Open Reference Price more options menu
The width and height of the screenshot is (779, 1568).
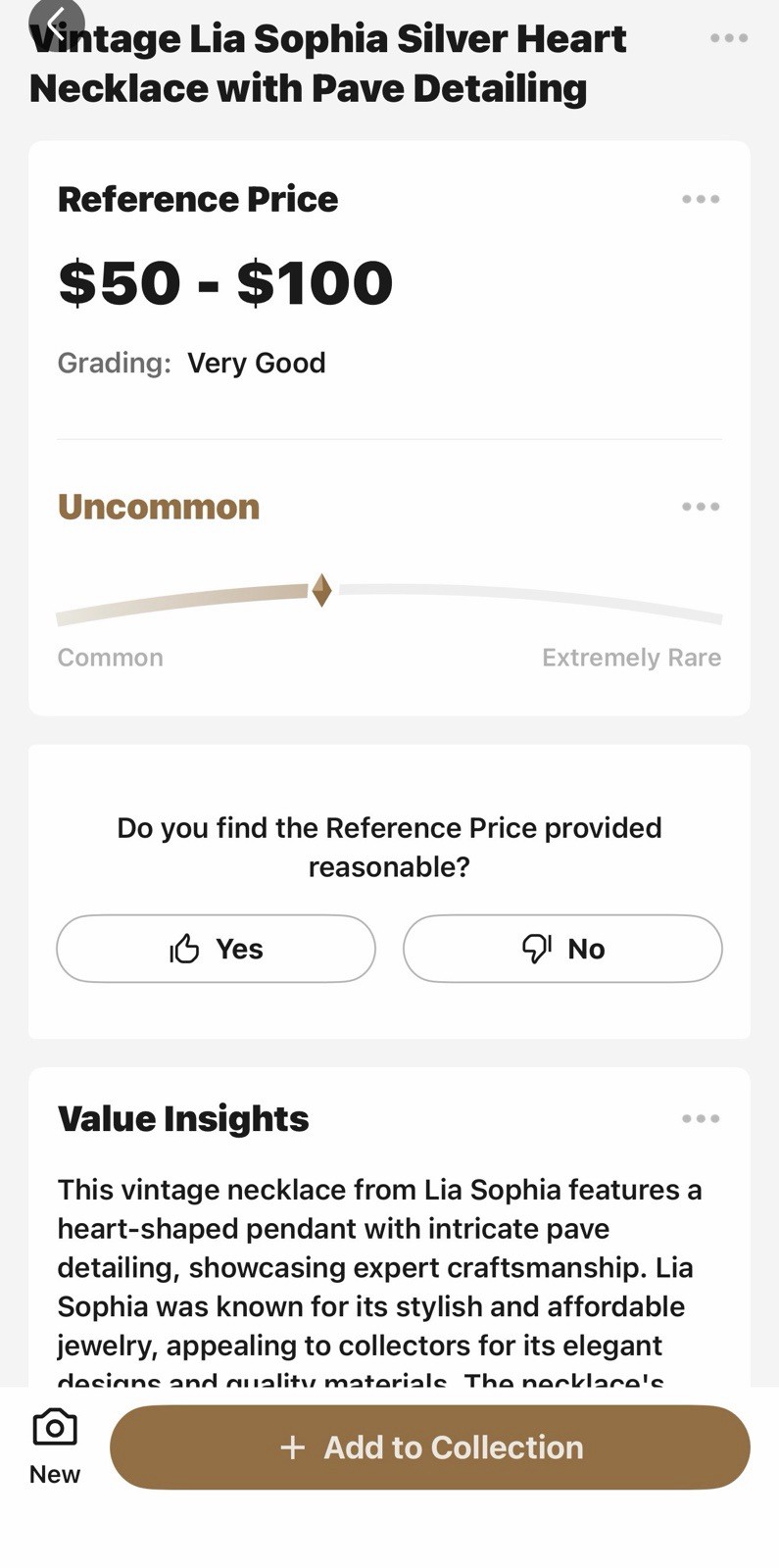pos(701,199)
